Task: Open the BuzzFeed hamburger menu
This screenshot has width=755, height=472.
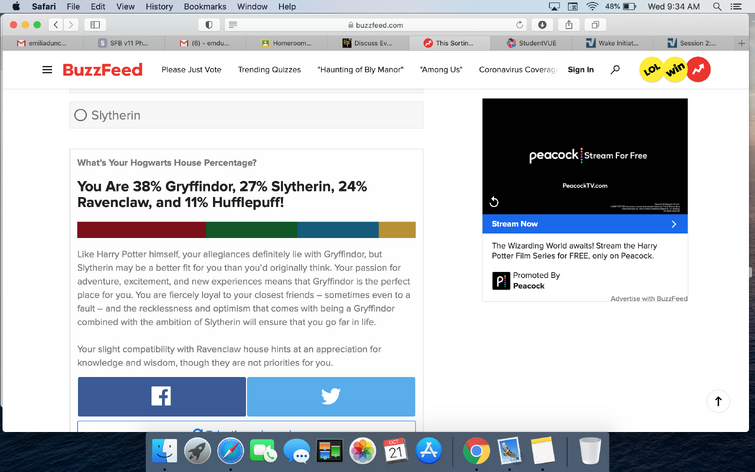Action: 47,70
